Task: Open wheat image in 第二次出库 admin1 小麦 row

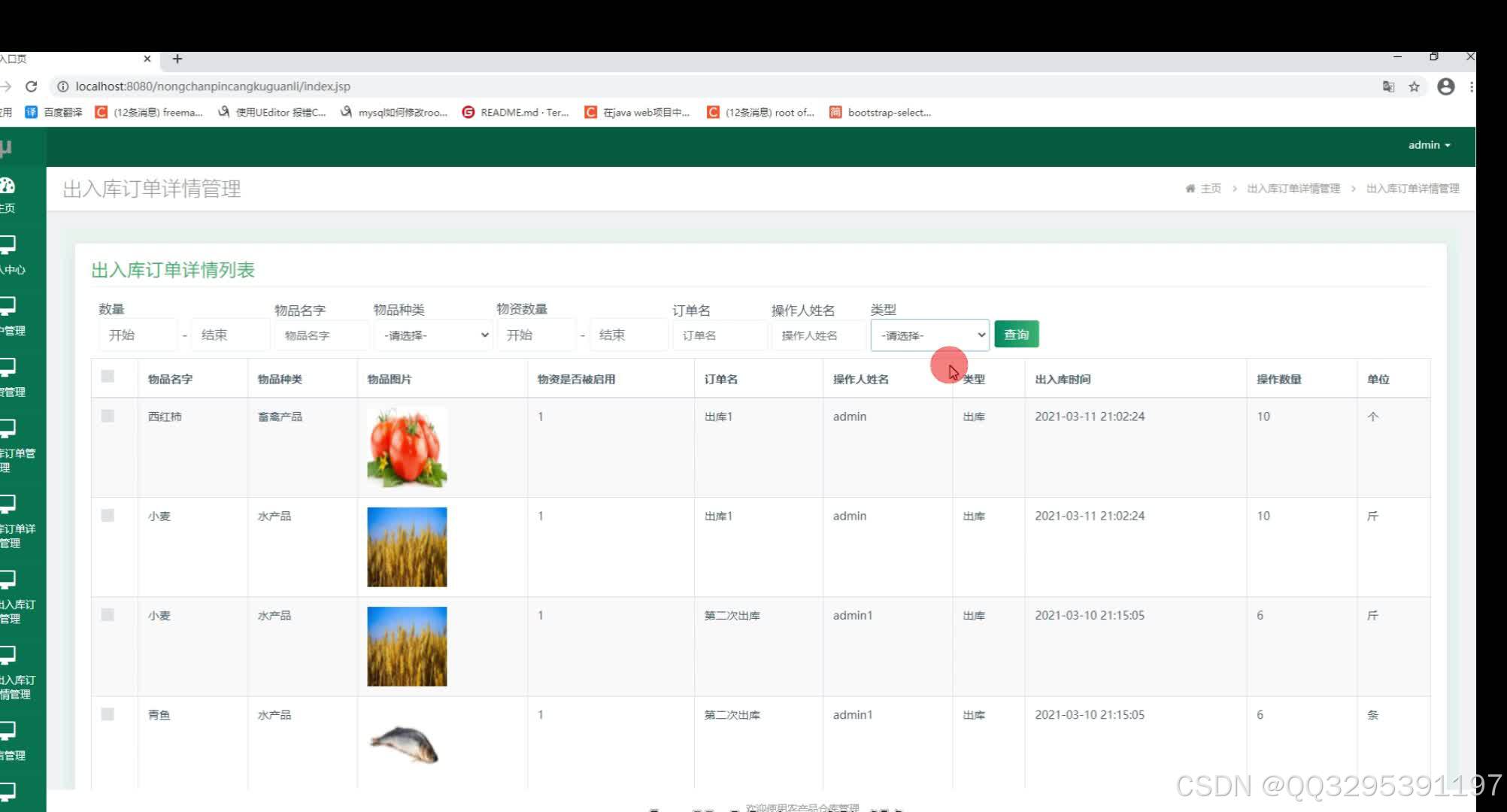Action: click(x=407, y=646)
